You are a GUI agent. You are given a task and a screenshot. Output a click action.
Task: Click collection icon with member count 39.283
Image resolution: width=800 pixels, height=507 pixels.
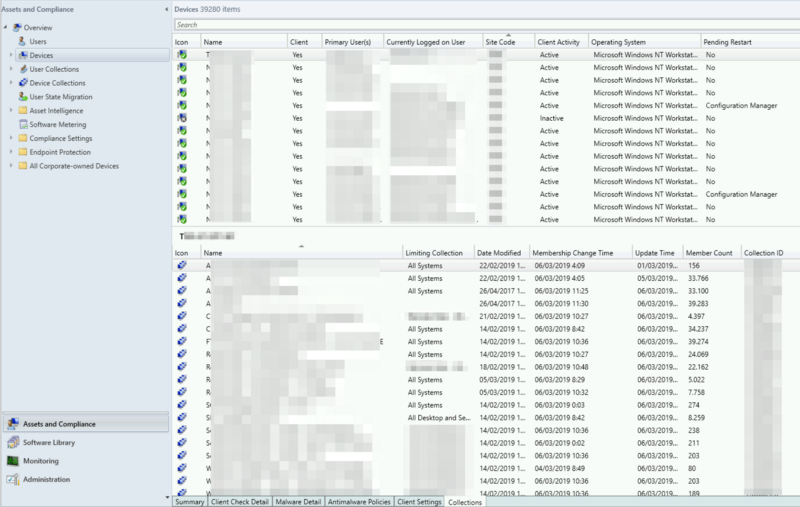182,303
